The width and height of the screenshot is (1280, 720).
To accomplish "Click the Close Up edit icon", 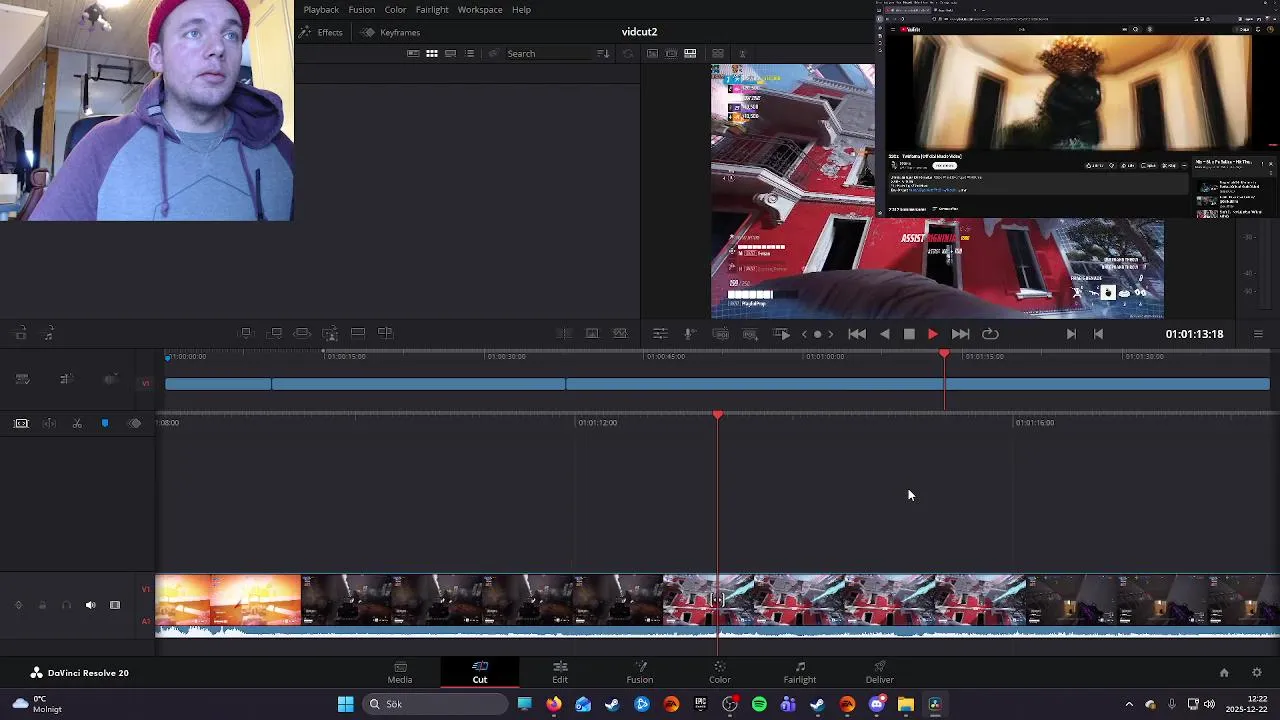I will click(330, 333).
